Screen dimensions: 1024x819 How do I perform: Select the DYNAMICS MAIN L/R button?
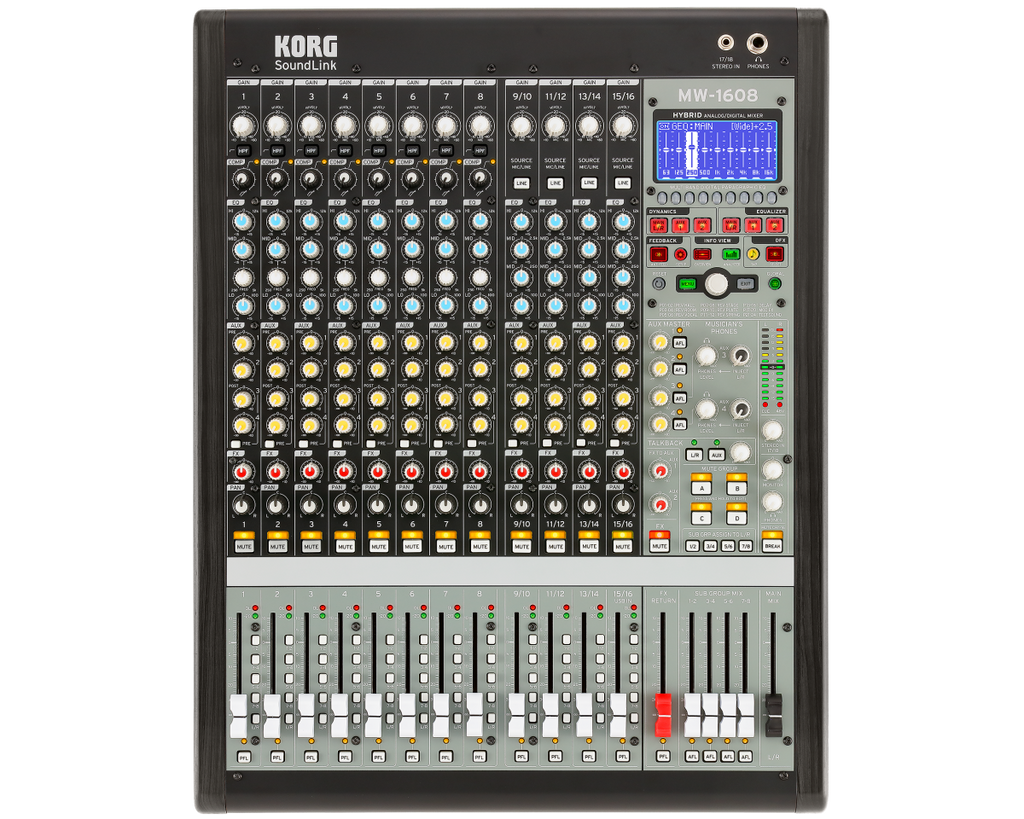(x=658, y=225)
